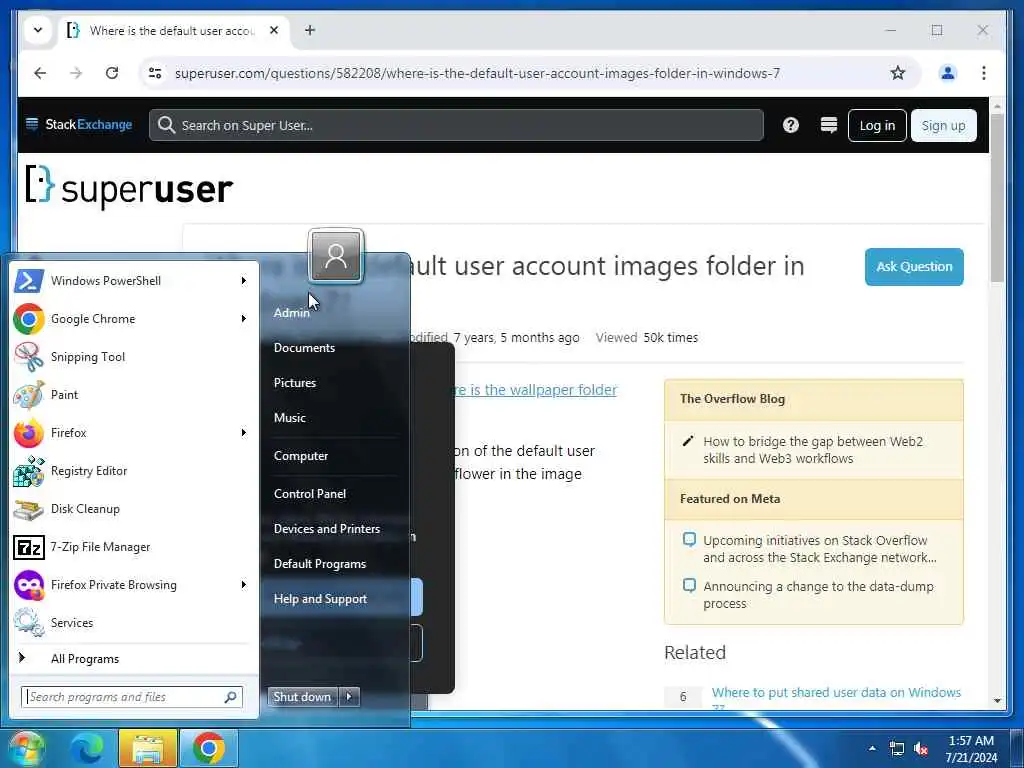The height and width of the screenshot is (768, 1024).
Task: Close the Super User browser tab
Action: (274, 30)
